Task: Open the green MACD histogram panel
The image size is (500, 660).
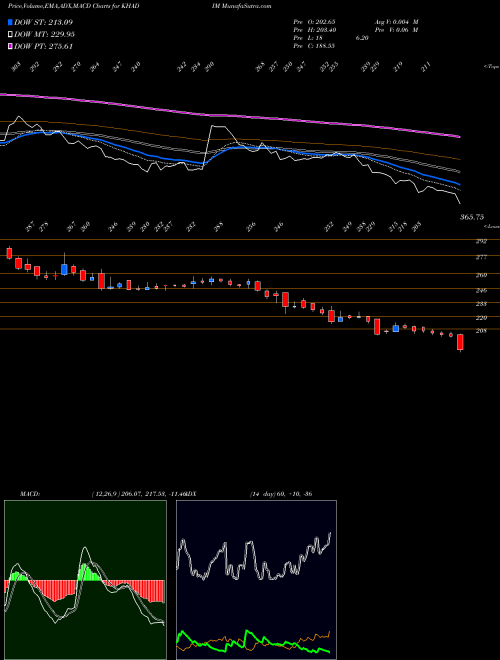Action: [x=85, y=580]
